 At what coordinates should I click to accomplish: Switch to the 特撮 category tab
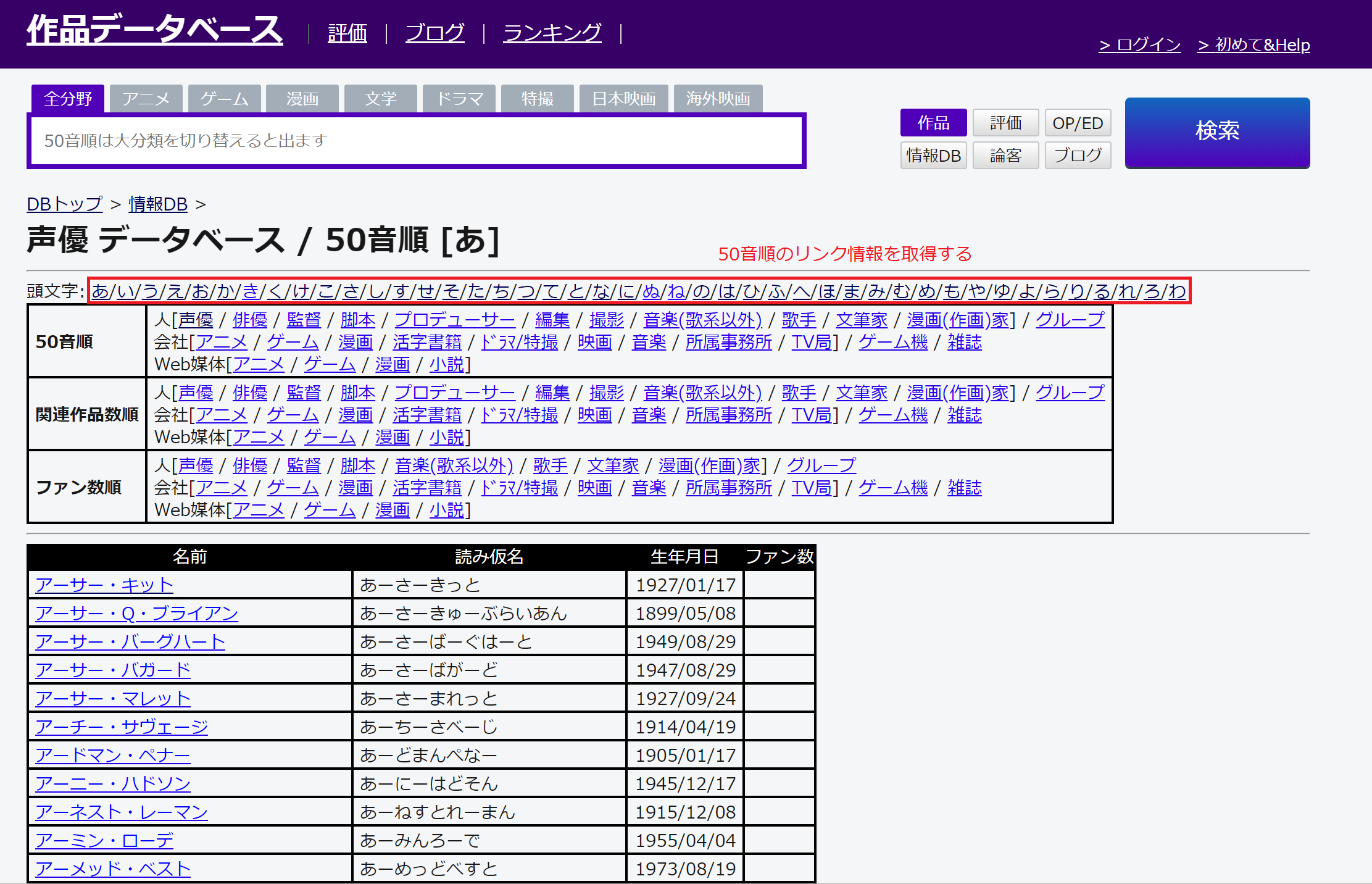[538, 99]
